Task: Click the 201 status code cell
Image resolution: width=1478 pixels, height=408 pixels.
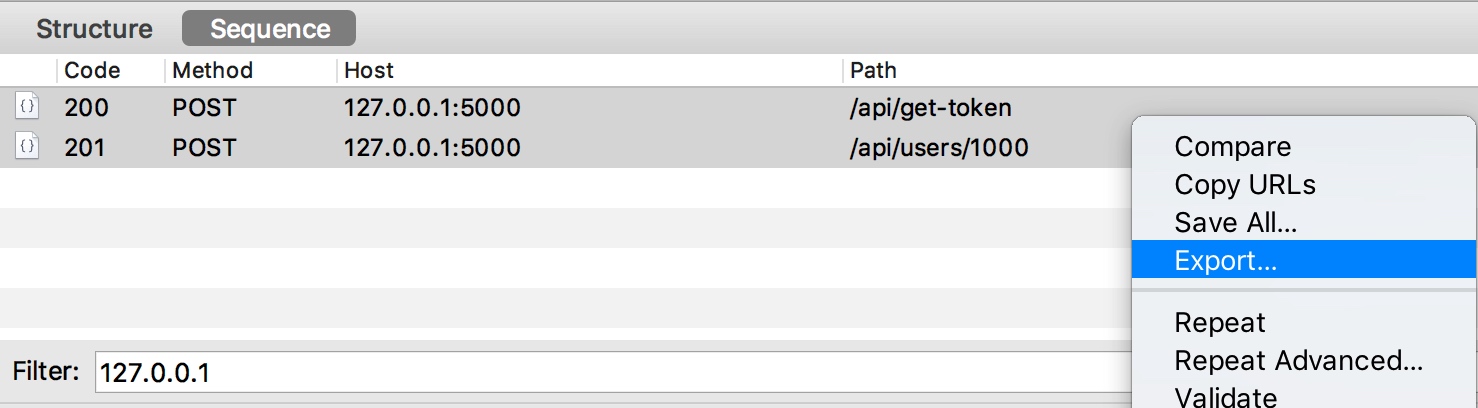Action: 87,147
